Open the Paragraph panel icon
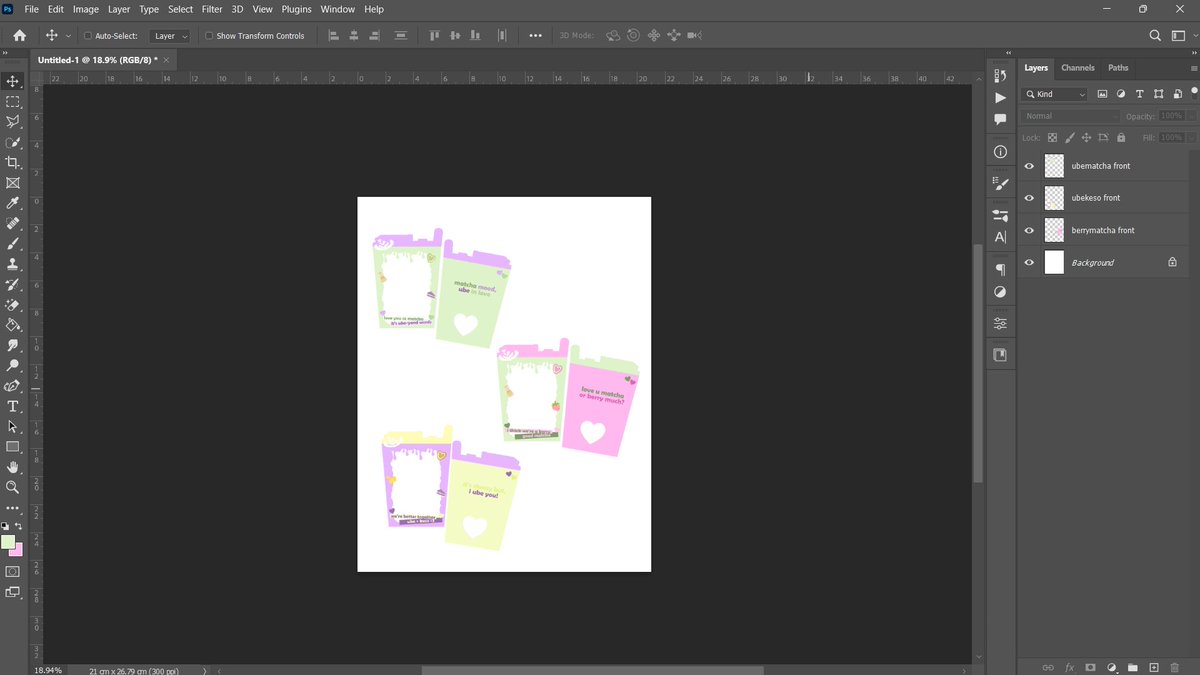 pos(1000,270)
